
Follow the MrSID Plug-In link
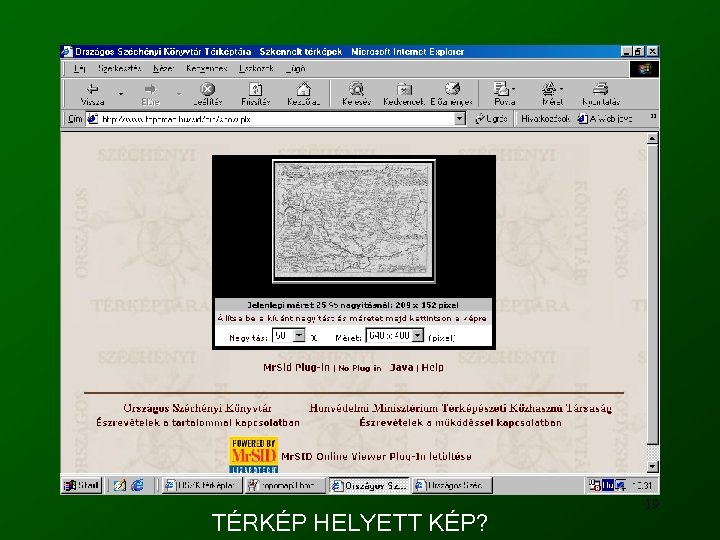pos(296,367)
